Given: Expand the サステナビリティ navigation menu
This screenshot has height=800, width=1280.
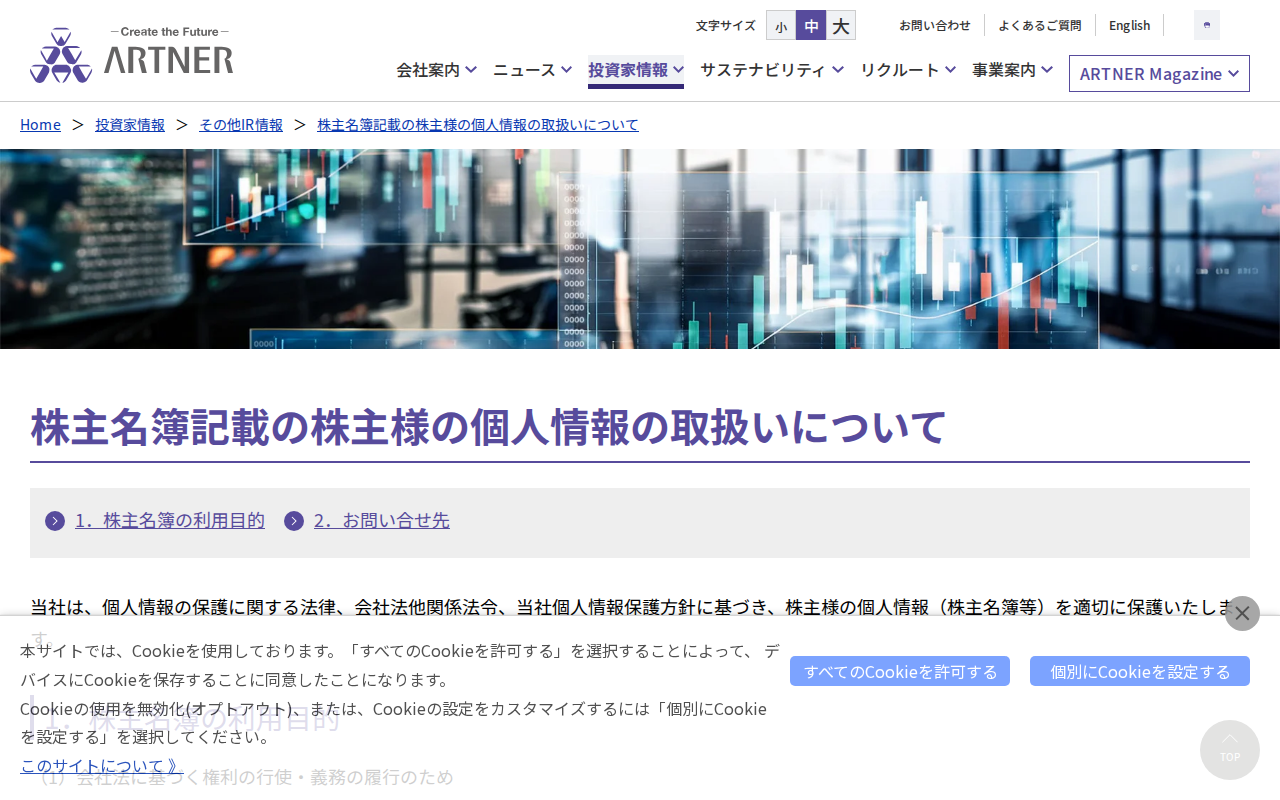Looking at the screenshot, I should click(772, 70).
